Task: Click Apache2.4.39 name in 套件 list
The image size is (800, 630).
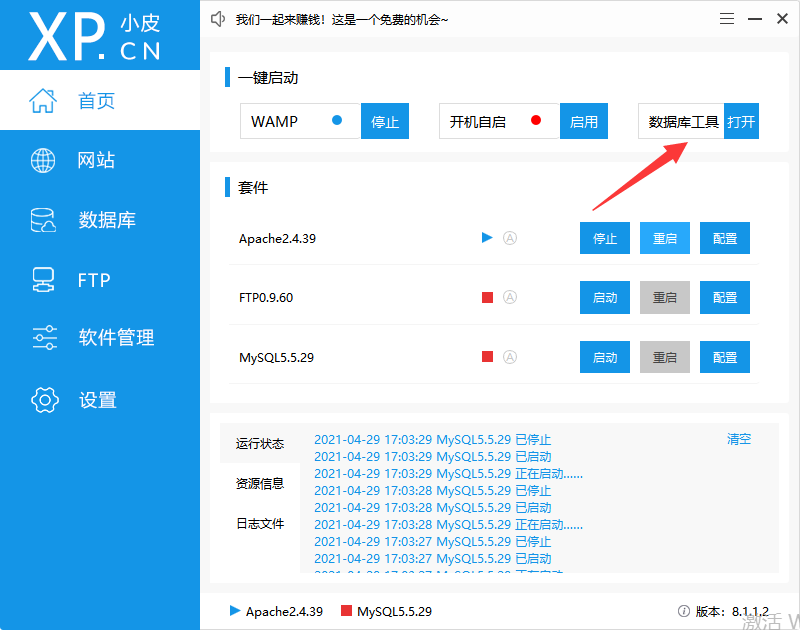Action: (278, 238)
